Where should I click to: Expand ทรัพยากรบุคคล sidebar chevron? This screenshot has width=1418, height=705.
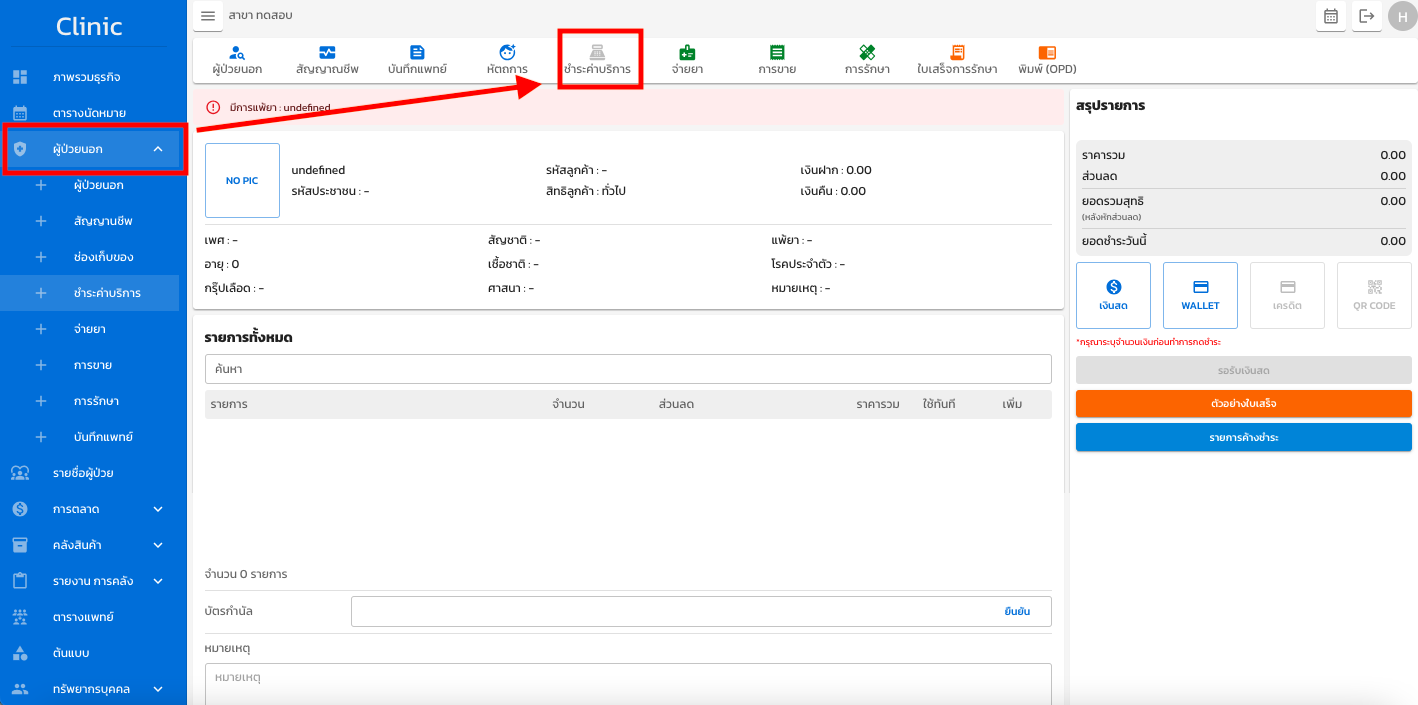(158, 689)
